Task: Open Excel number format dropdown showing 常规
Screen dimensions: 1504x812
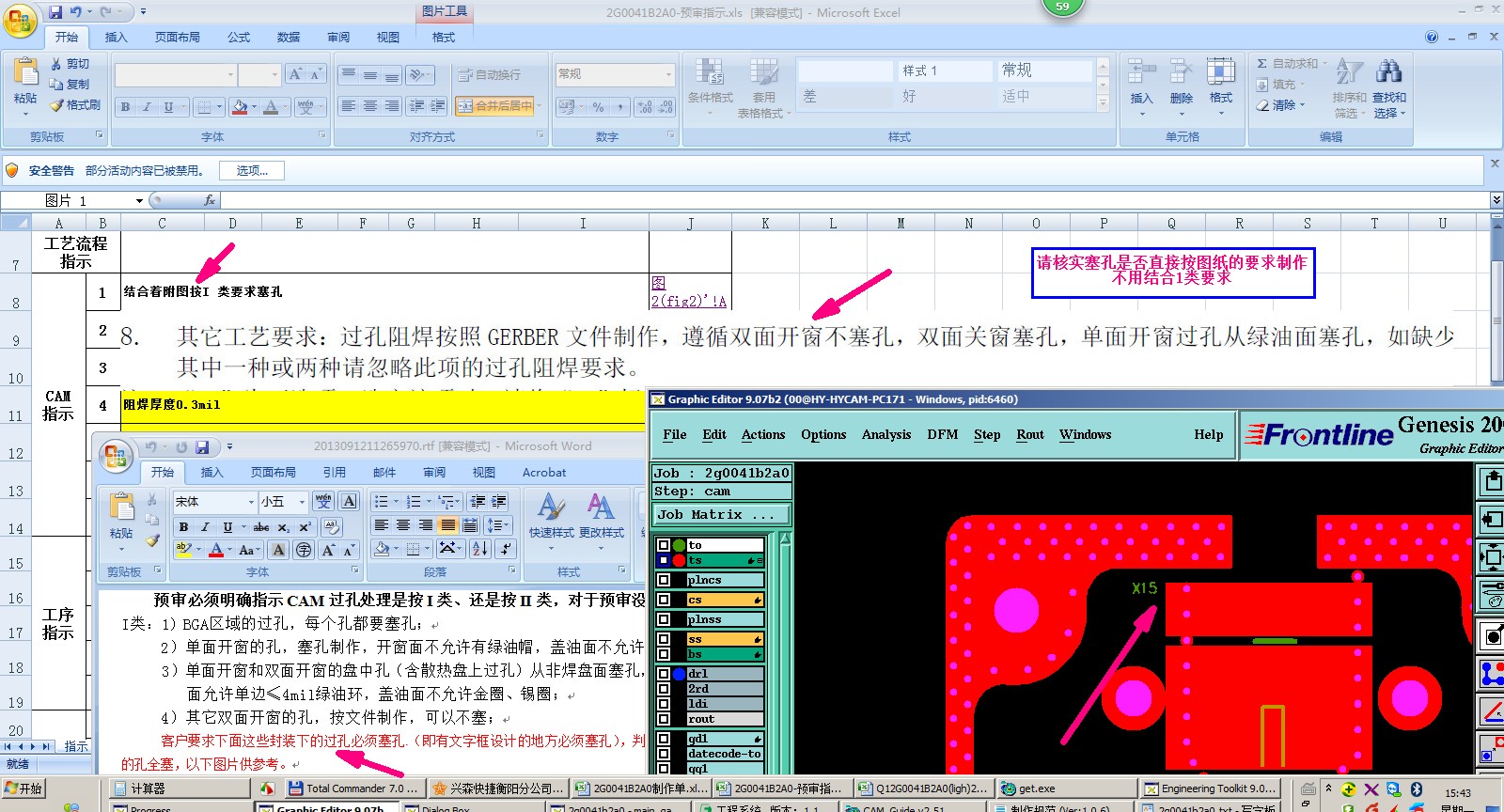Action: (x=669, y=74)
